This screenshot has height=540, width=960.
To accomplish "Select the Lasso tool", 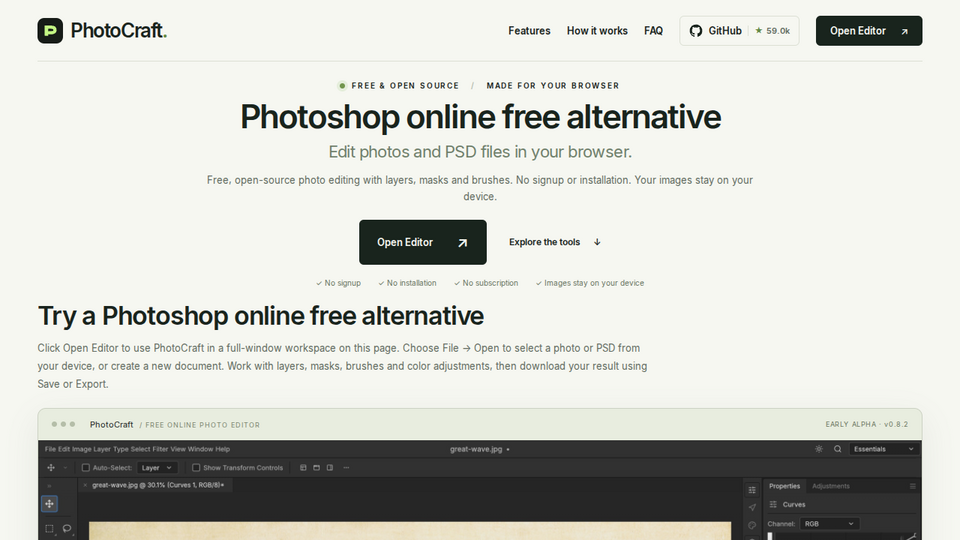I will (x=67, y=528).
